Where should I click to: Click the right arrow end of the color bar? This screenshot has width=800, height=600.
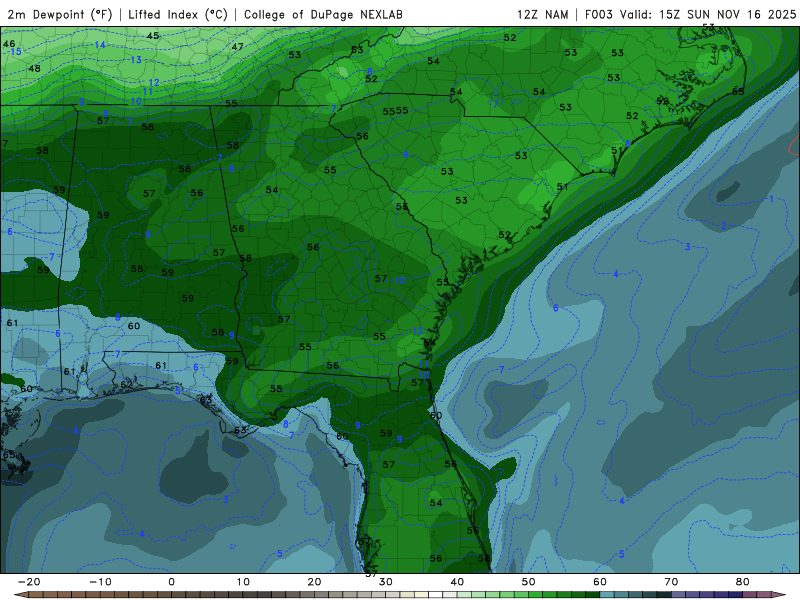[781, 594]
